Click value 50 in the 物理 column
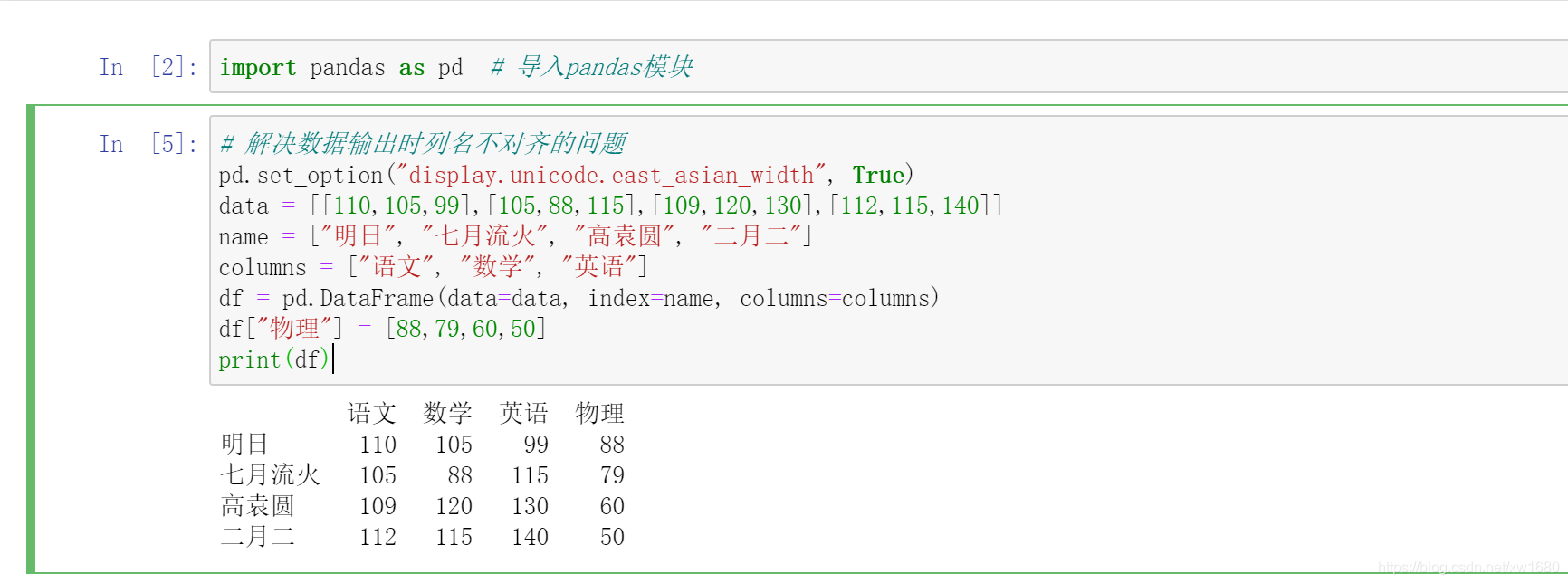Viewport: 1568px width, 584px height. point(612,537)
